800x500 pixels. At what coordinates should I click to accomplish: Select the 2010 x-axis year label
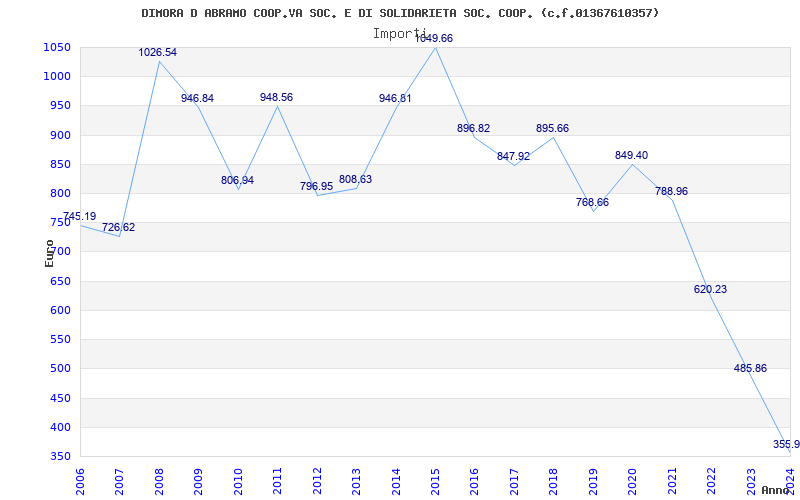(x=238, y=482)
